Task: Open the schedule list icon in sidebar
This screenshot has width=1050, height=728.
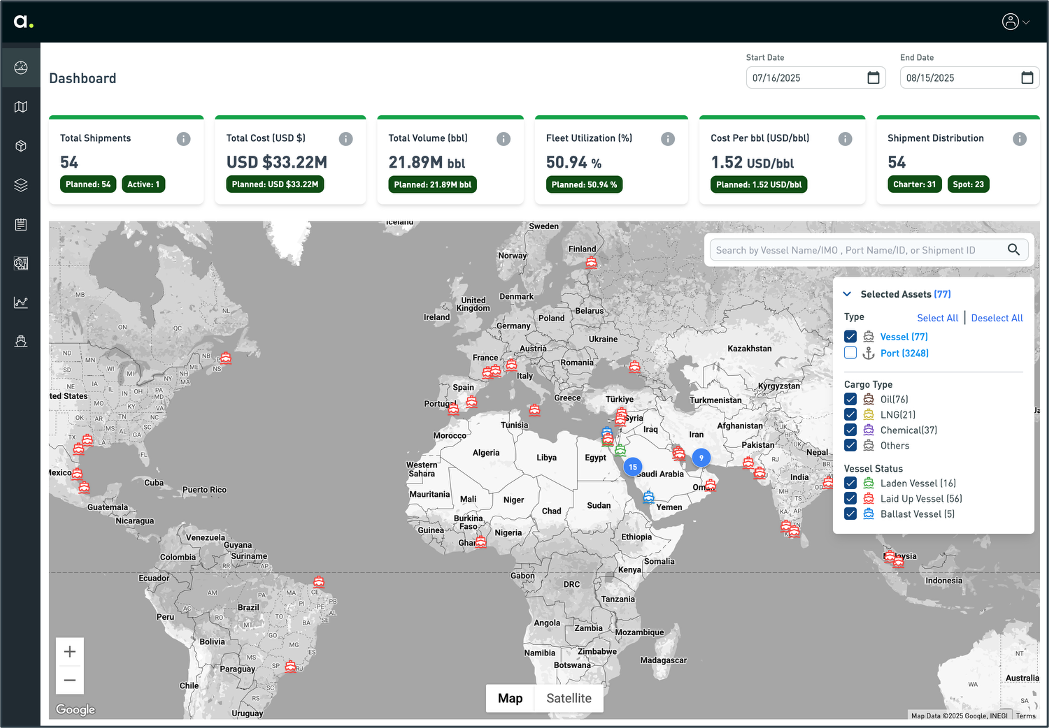Action: 21,224
